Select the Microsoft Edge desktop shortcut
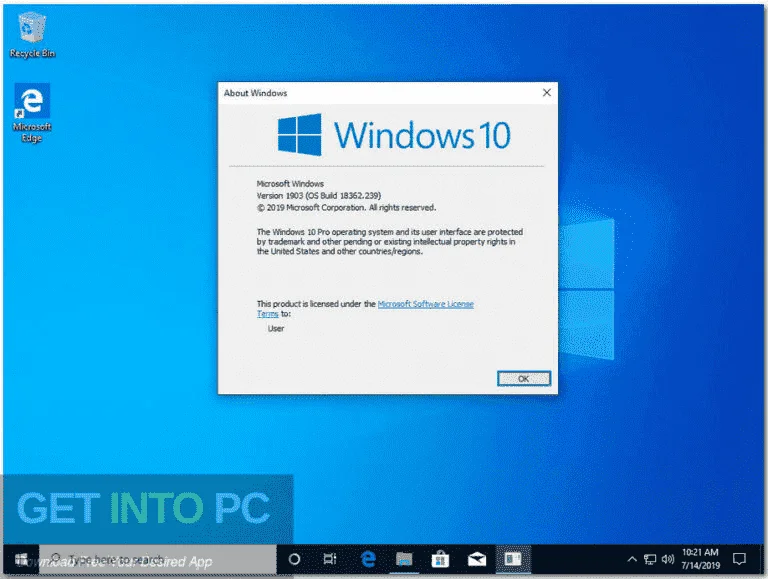 click(x=32, y=113)
